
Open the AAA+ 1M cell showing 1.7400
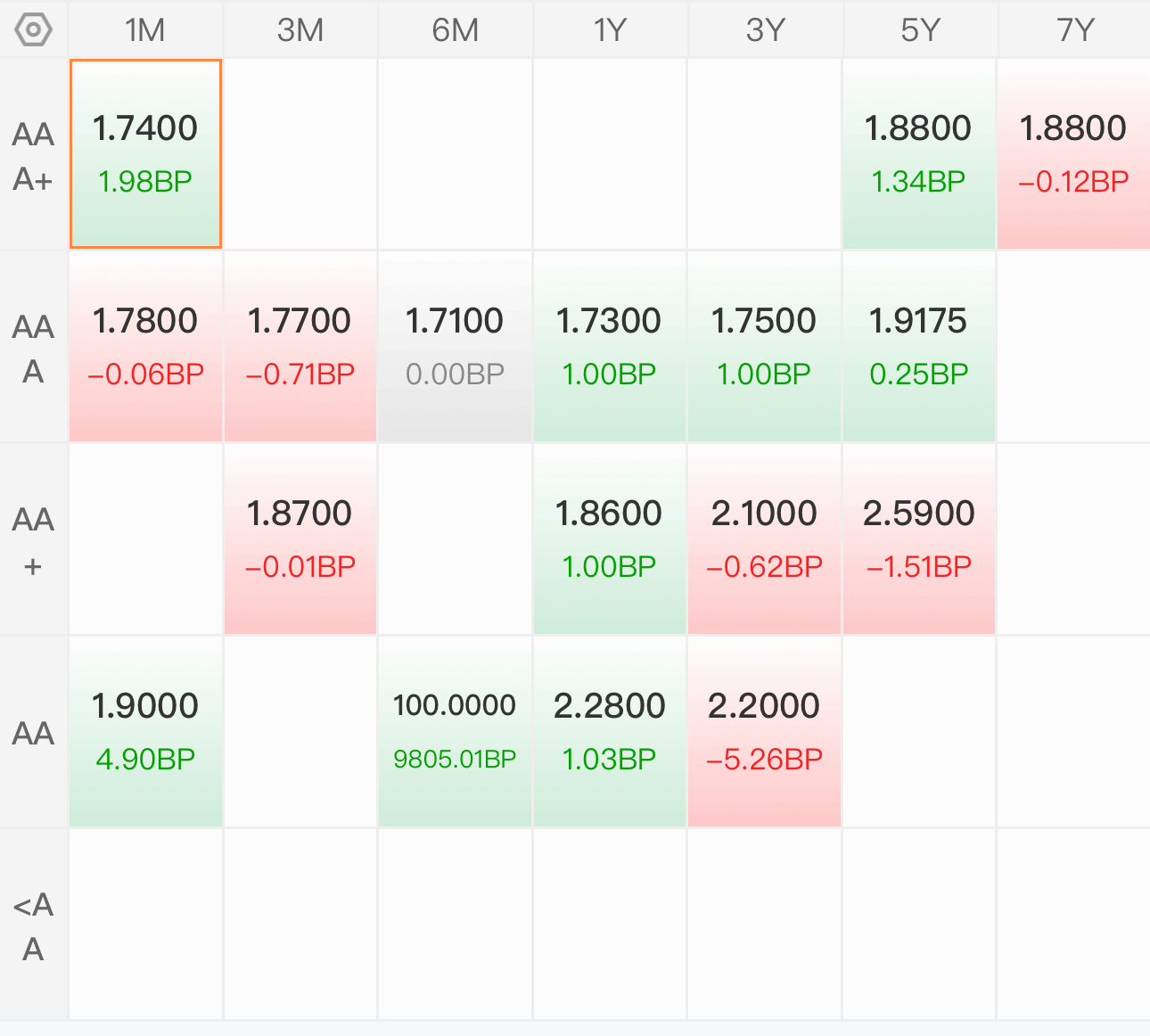point(145,154)
